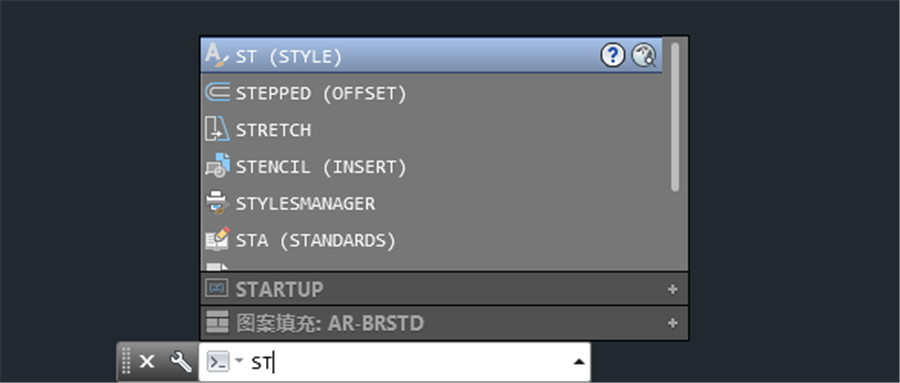Viewport: 900px width, 383px height.
Task: Click the STYLESMANAGER printer icon
Action: coord(217,203)
